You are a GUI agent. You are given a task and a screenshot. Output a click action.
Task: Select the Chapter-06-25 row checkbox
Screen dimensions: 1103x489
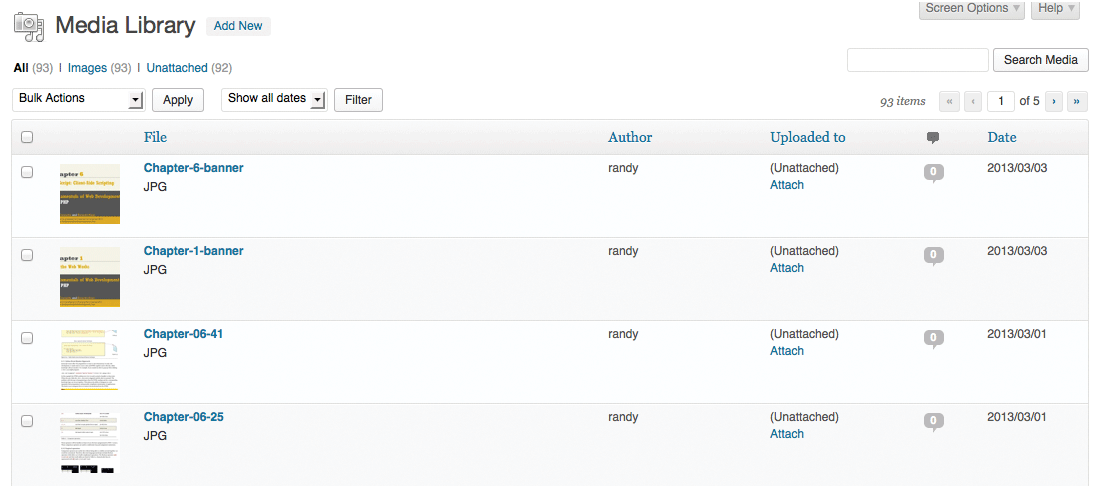point(27,421)
